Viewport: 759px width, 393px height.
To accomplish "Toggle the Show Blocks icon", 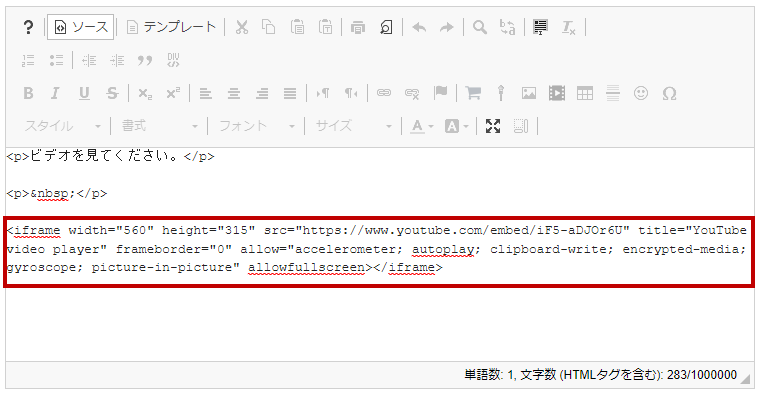I will pos(521,126).
